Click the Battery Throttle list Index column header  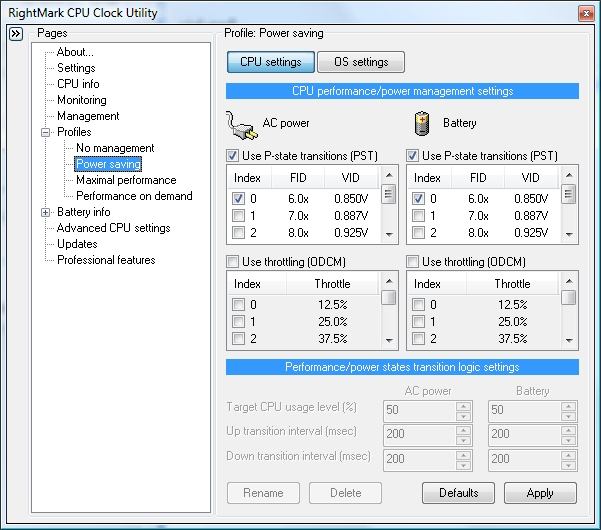click(x=437, y=284)
